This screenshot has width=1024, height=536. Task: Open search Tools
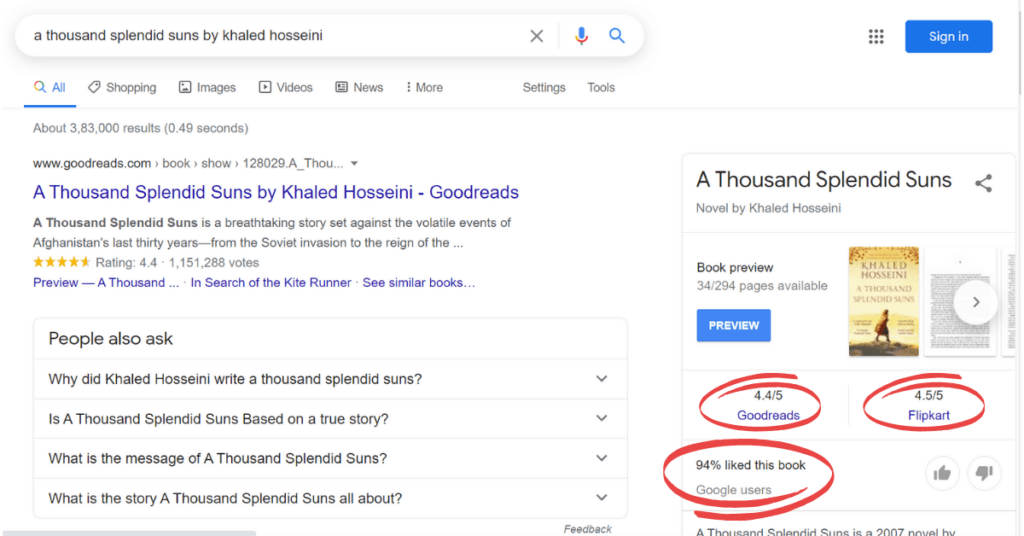click(601, 87)
